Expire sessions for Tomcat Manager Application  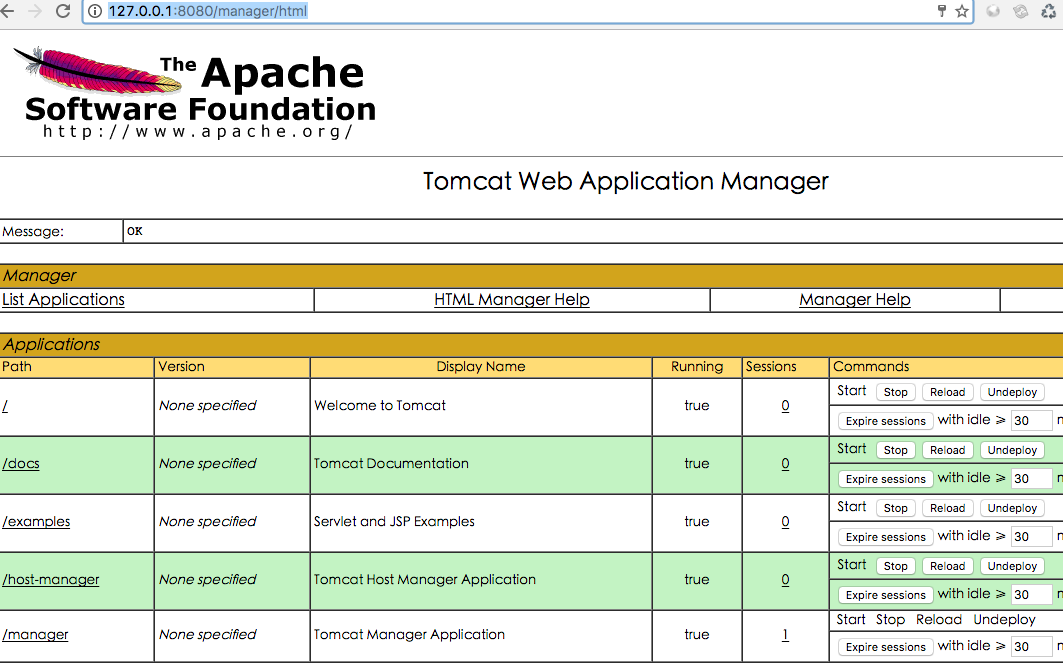tap(885, 647)
